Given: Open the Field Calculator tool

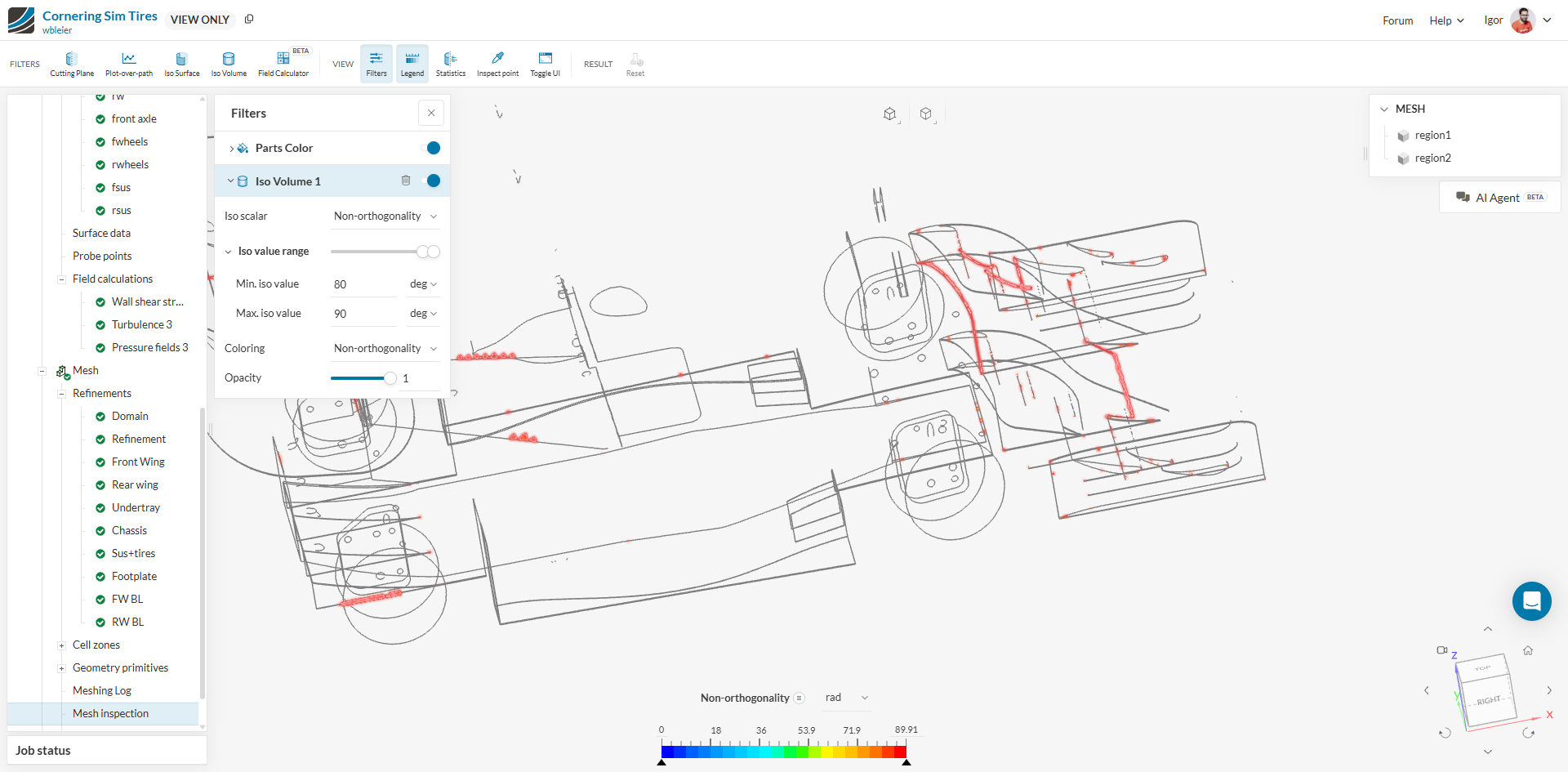Looking at the screenshot, I should tap(283, 63).
